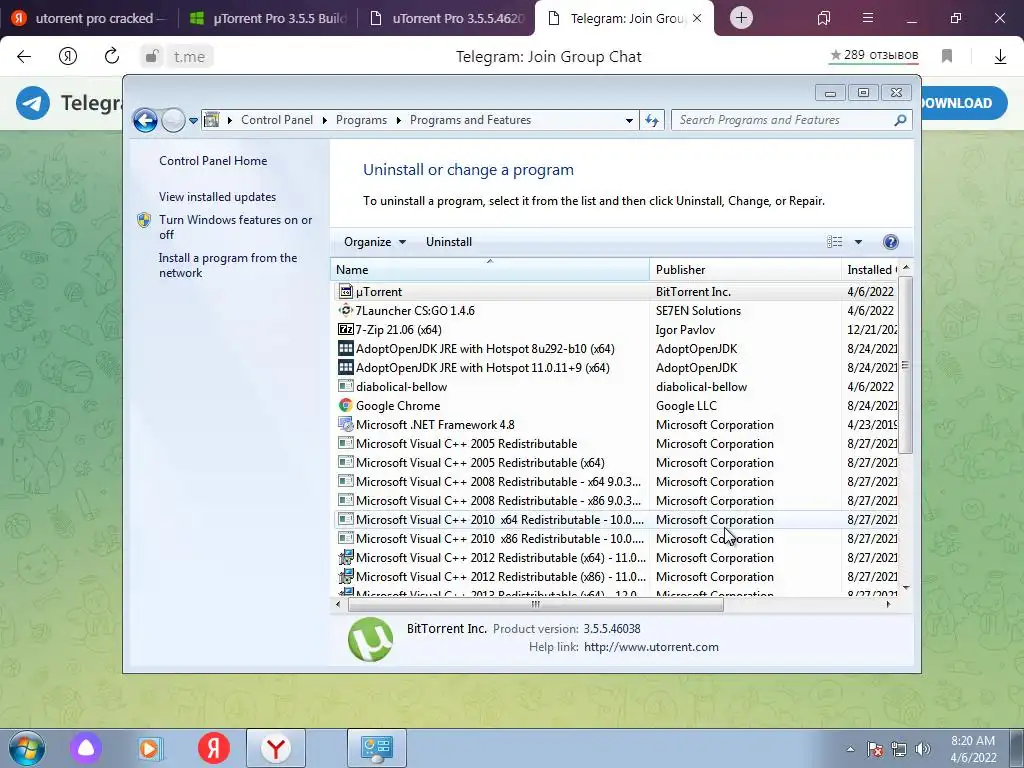Open Control Panel Home link

pyautogui.click(x=213, y=161)
